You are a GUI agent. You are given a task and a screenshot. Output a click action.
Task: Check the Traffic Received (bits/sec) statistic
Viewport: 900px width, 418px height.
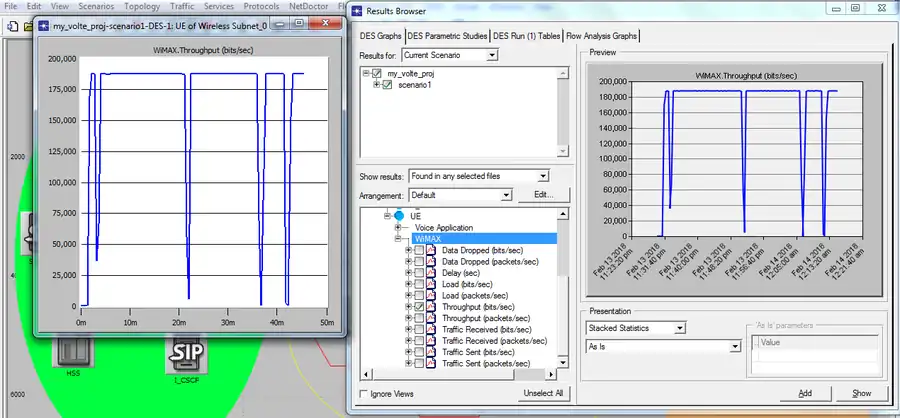click(x=419, y=330)
